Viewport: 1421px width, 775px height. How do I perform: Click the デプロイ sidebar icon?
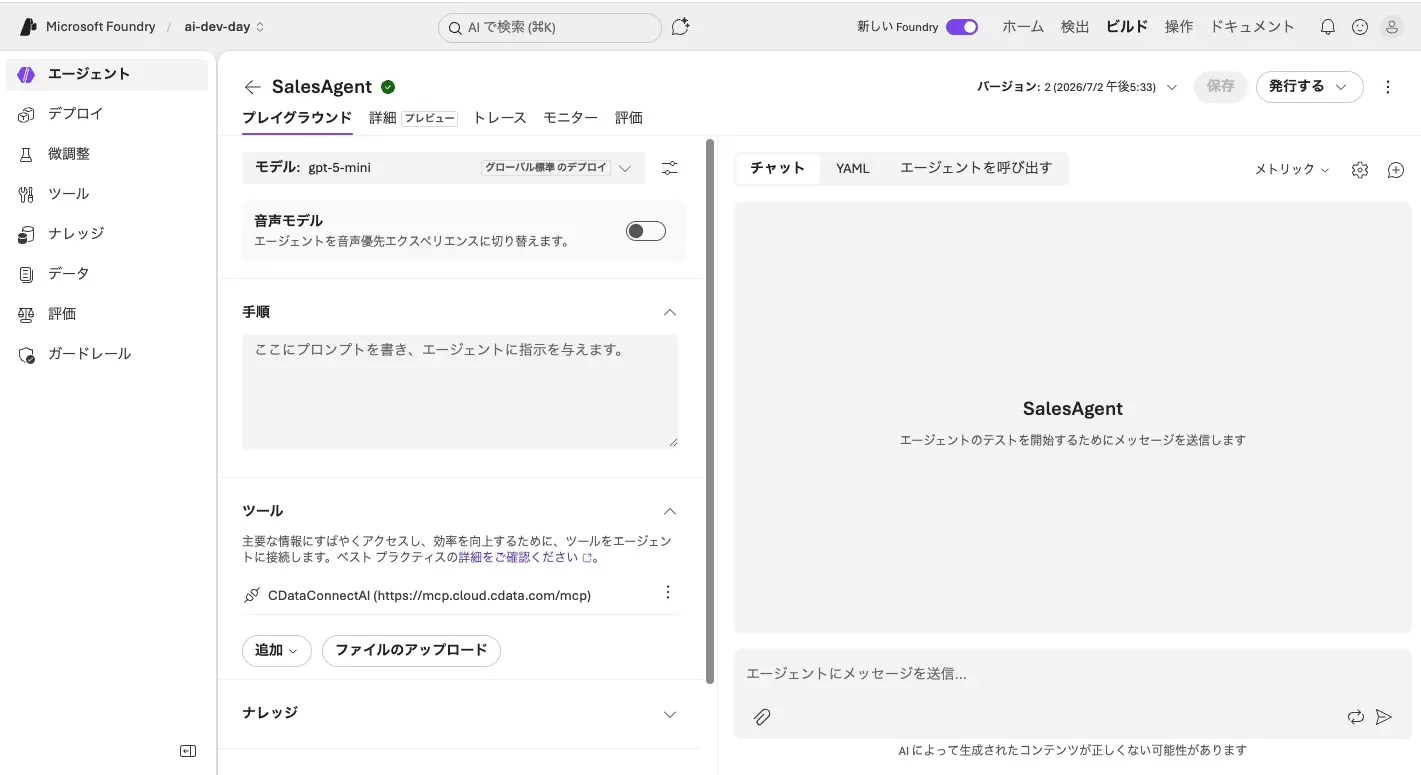(27, 114)
